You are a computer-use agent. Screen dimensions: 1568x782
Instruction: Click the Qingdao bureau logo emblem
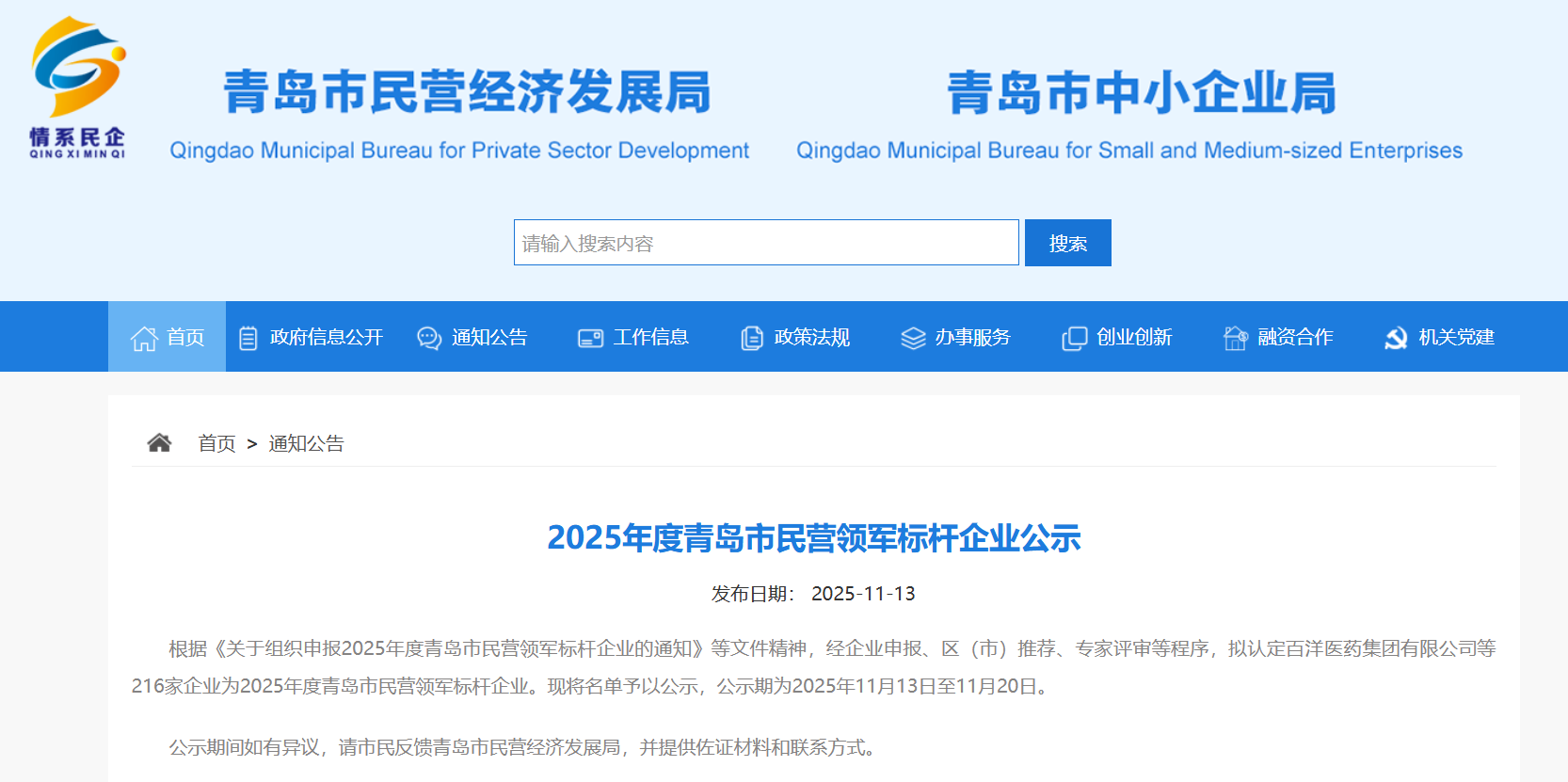pyautogui.click(x=77, y=87)
